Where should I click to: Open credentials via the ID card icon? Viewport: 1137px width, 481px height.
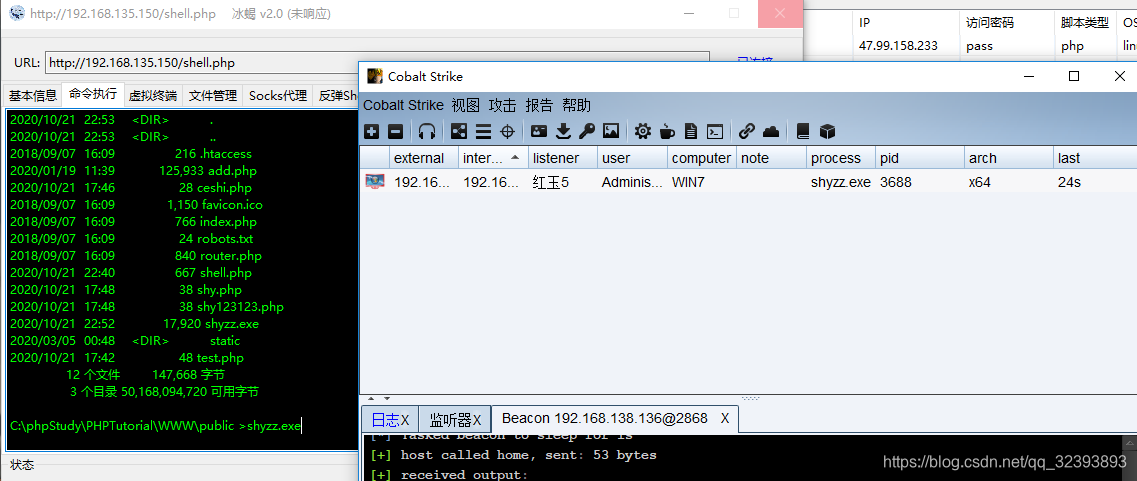539,131
